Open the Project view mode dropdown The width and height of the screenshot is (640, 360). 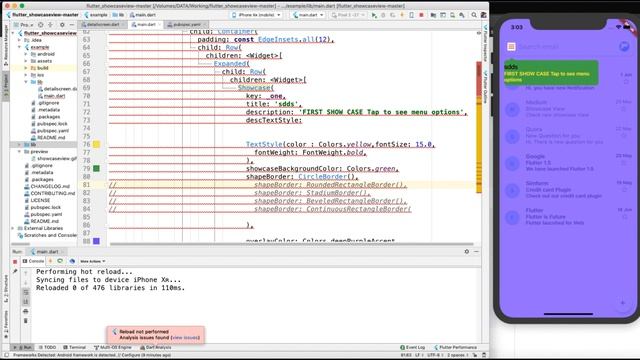point(24,25)
